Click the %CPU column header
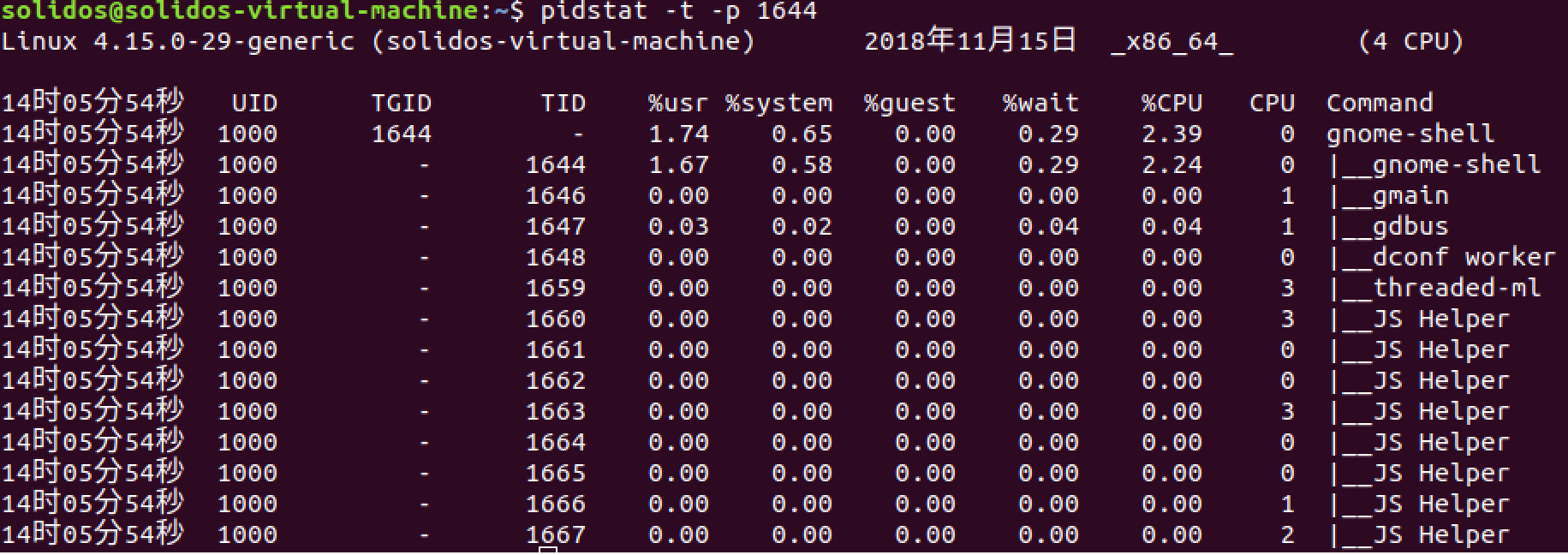 click(1172, 104)
